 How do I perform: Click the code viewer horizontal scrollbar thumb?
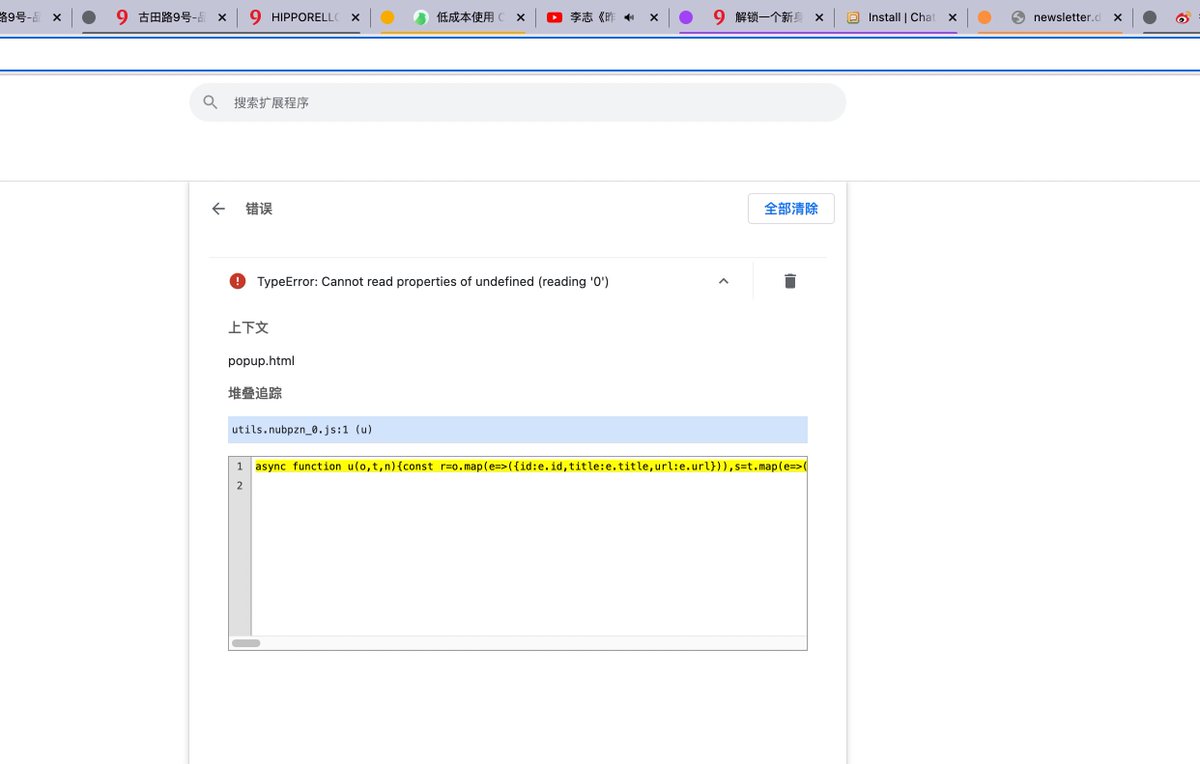pyautogui.click(x=246, y=643)
